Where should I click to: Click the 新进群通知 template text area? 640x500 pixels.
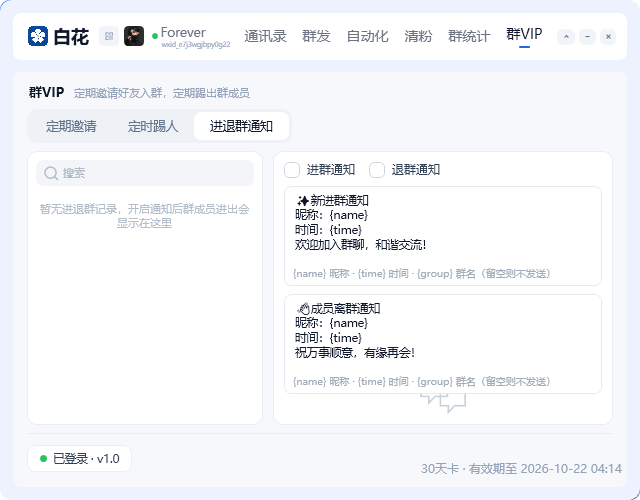(443, 236)
